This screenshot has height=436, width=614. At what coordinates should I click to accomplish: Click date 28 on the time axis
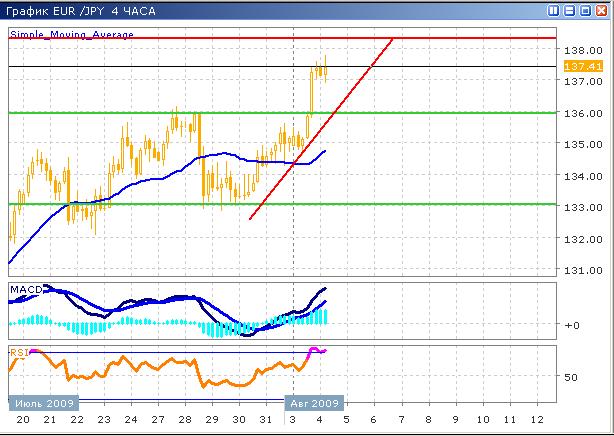(x=185, y=420)
